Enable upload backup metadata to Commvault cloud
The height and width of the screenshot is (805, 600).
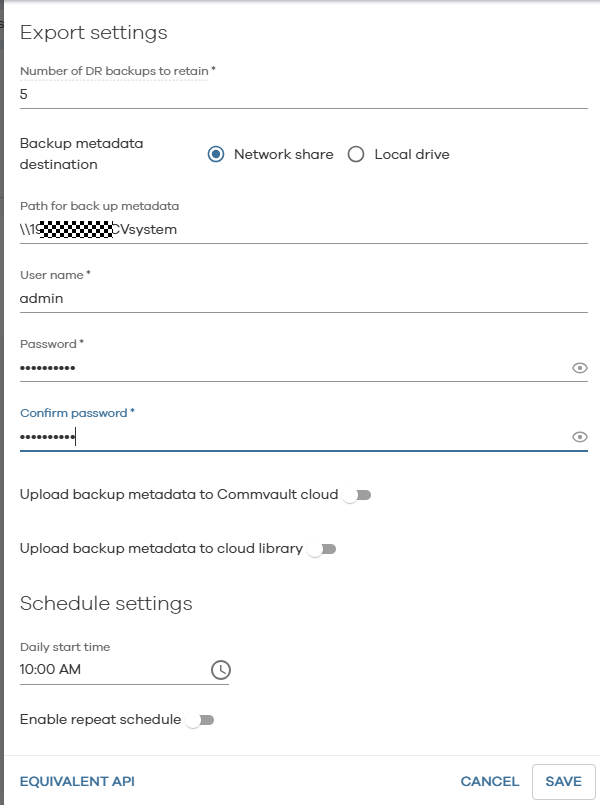pos(356,495)
